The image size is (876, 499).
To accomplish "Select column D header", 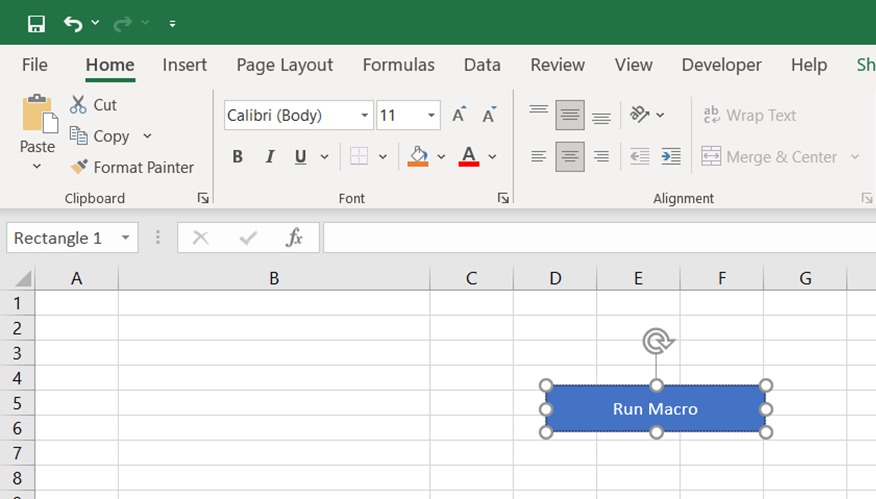I will pyautogui.click(x=555, y=278).
